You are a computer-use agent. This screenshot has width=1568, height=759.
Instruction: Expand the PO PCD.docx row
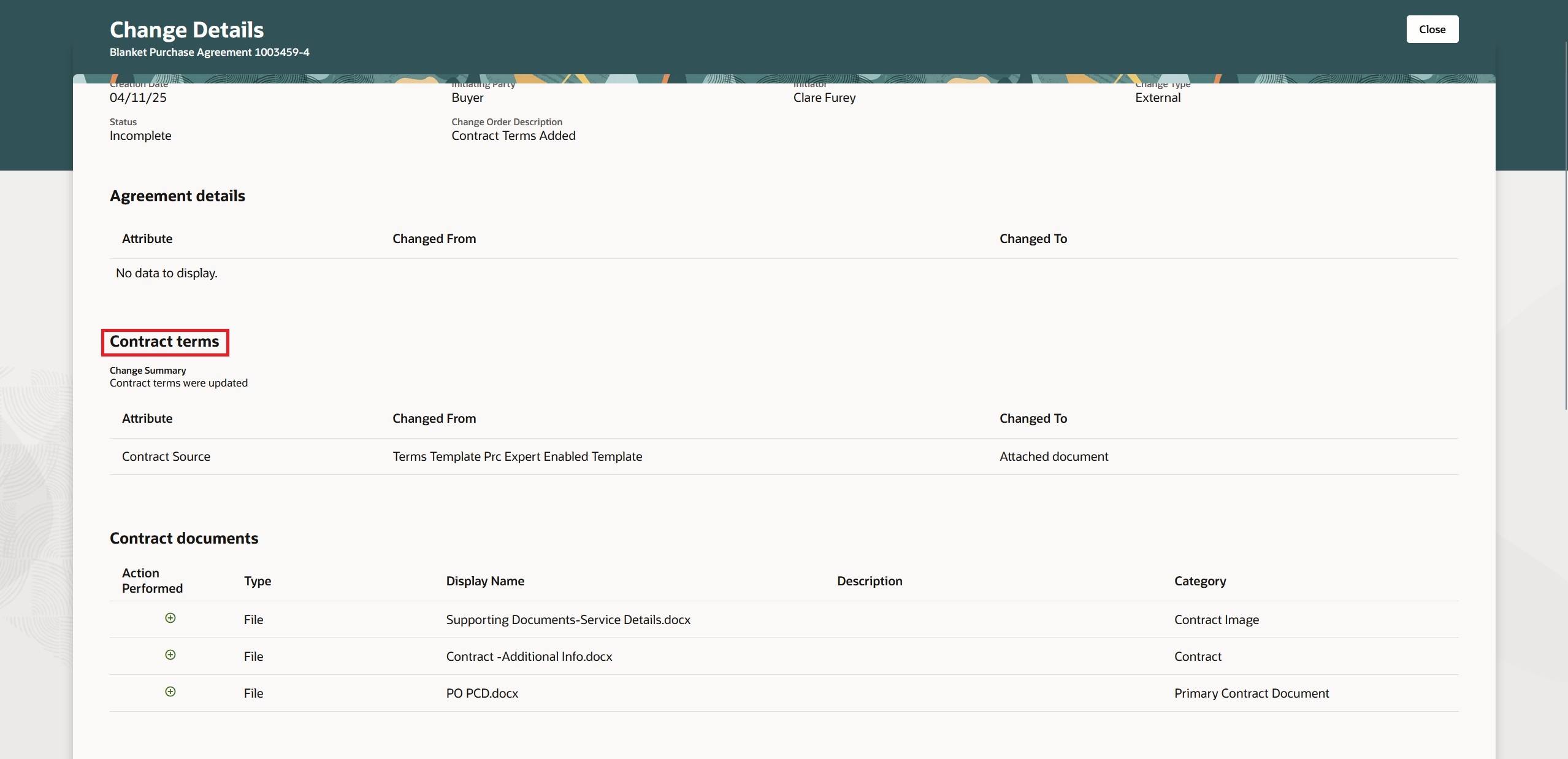pyautogui.click(x=170, y=692)
